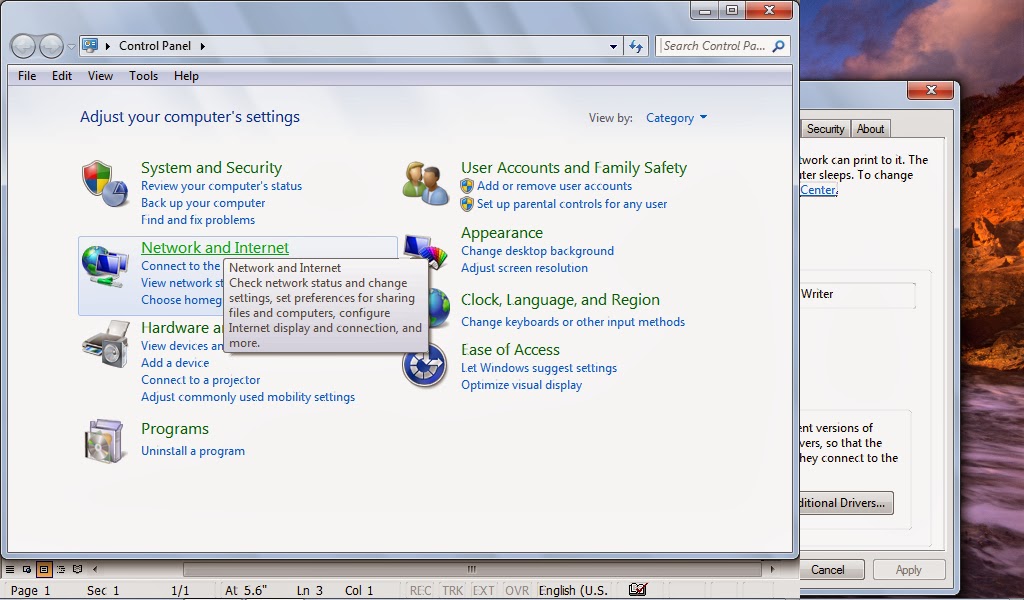Click Set up parental controls for any user
Screen dimensions: 1024x600
click(x=572, y=204)
